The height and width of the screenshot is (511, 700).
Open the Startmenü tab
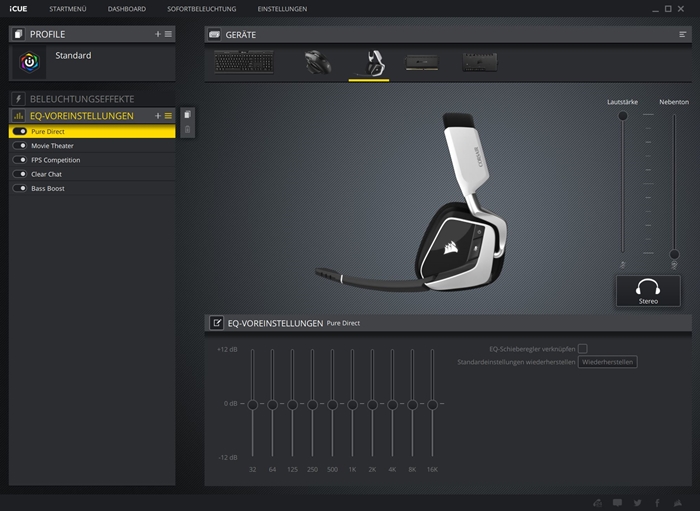[68, 9]
